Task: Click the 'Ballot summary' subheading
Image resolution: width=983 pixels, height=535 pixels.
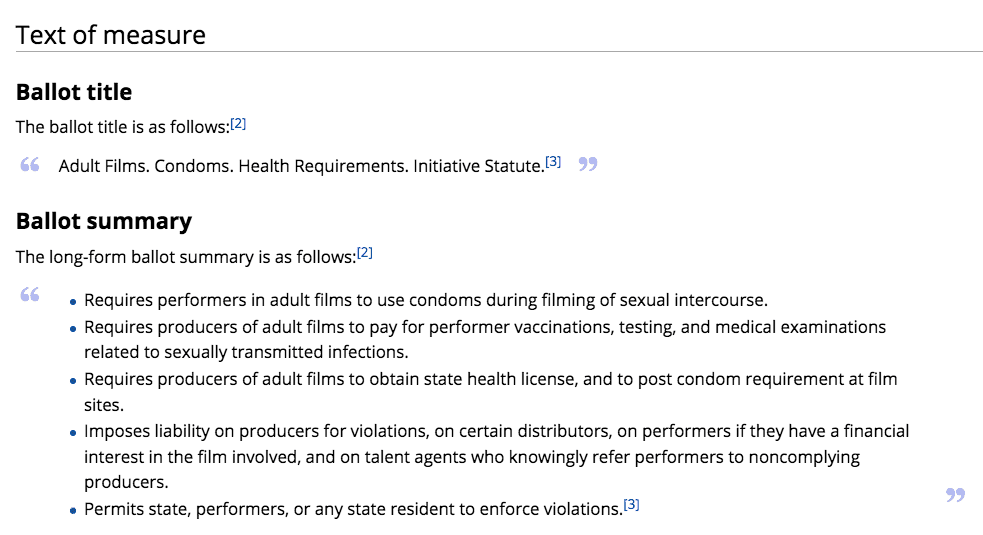Action: (104, 221)
